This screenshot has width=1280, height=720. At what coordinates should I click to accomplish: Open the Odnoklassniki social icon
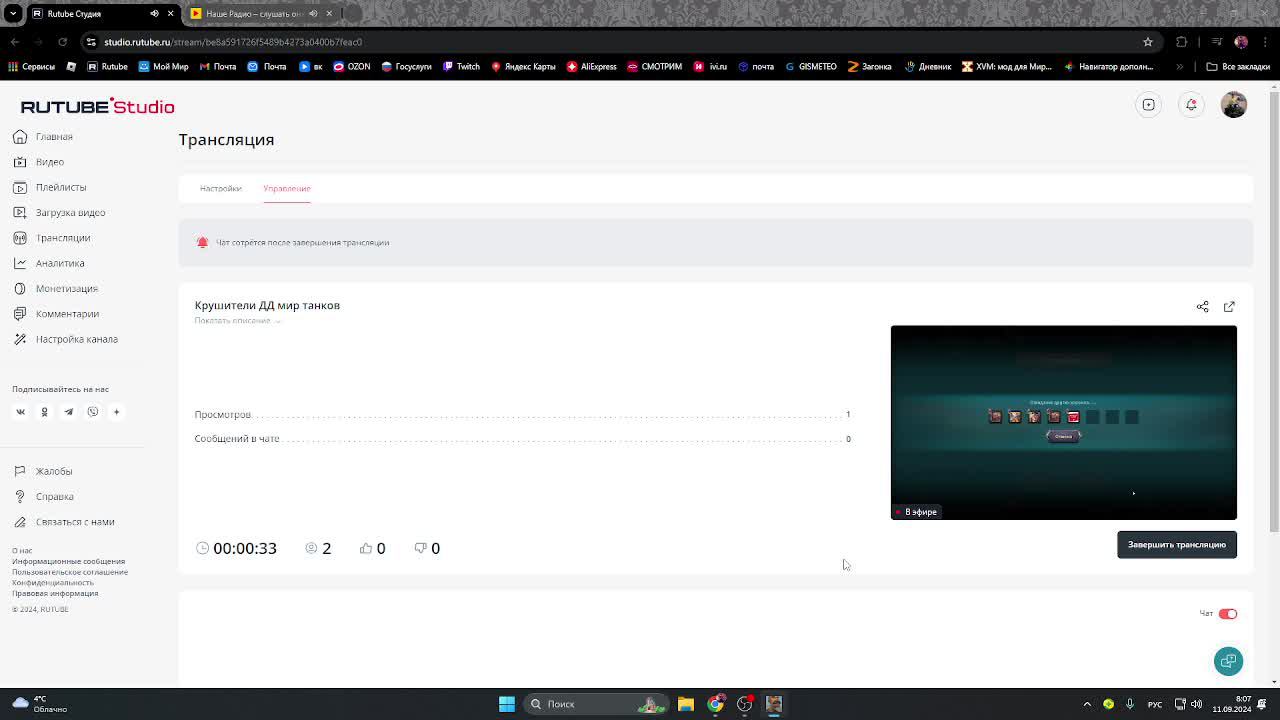pyautogui.click(x=44, y=412)
